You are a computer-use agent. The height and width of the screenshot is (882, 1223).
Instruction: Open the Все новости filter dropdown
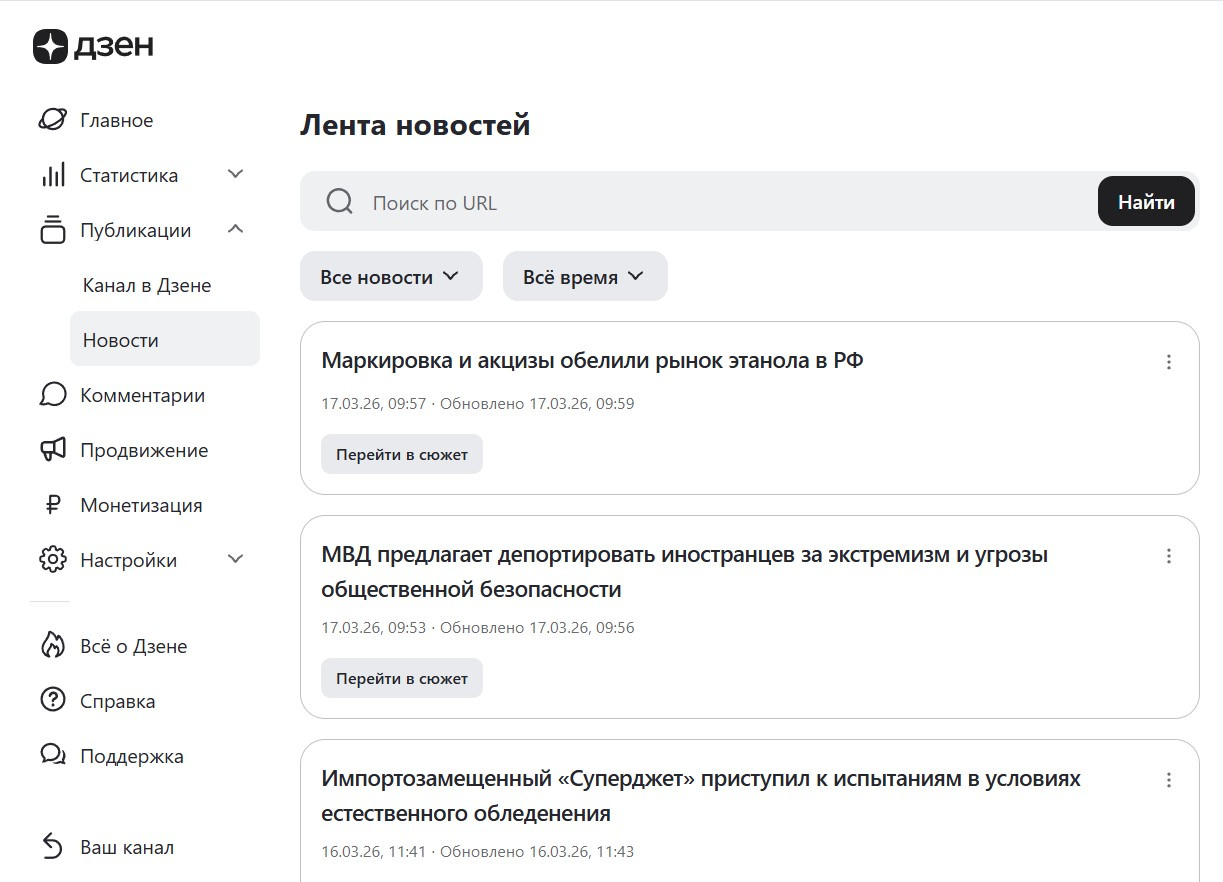click(x=390, y=277)
